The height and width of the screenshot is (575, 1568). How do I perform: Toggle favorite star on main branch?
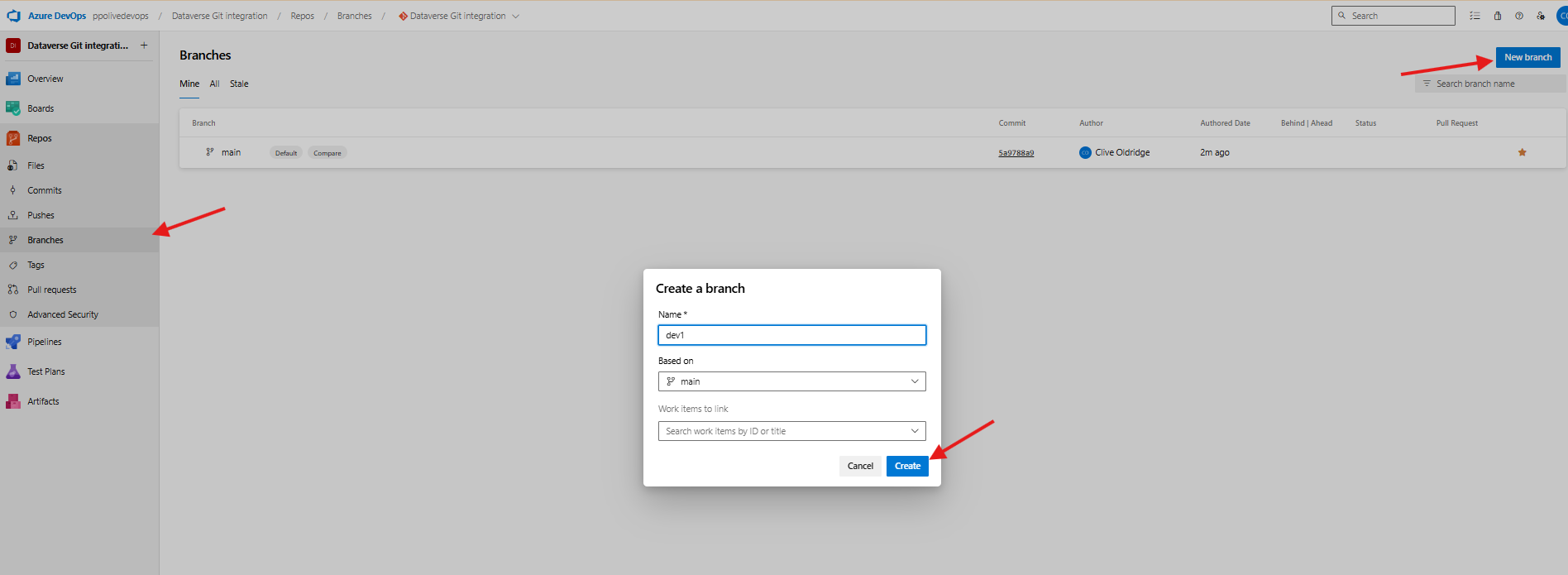pos(1523,152)
